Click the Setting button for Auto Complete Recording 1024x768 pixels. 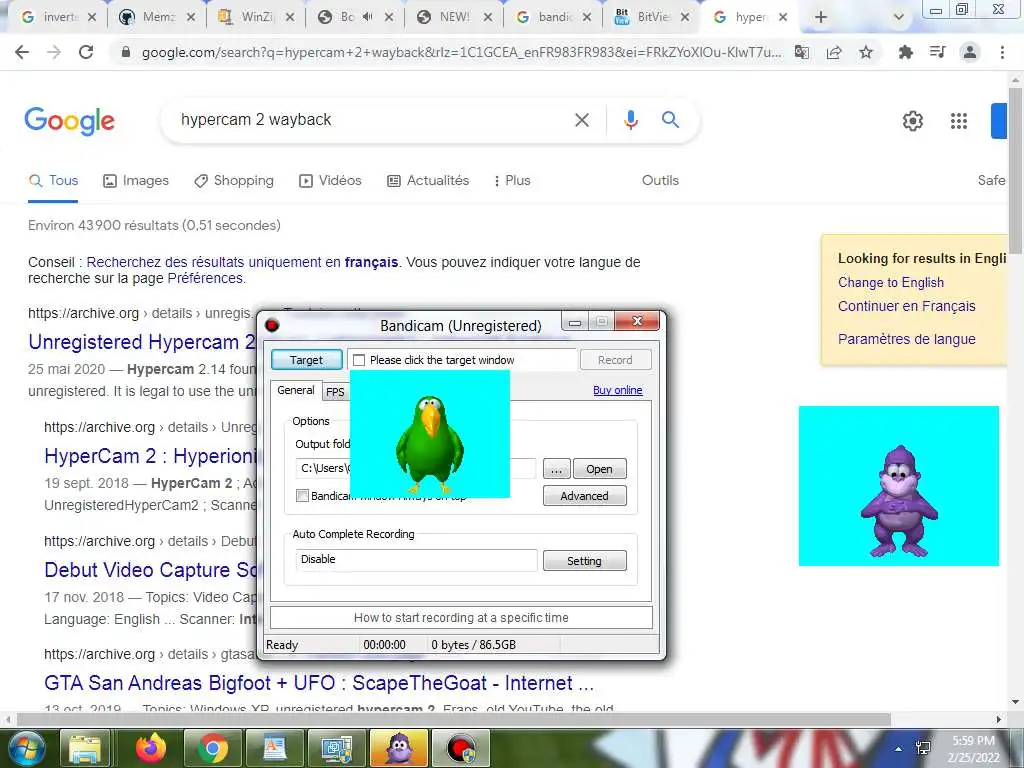[584, 561]
